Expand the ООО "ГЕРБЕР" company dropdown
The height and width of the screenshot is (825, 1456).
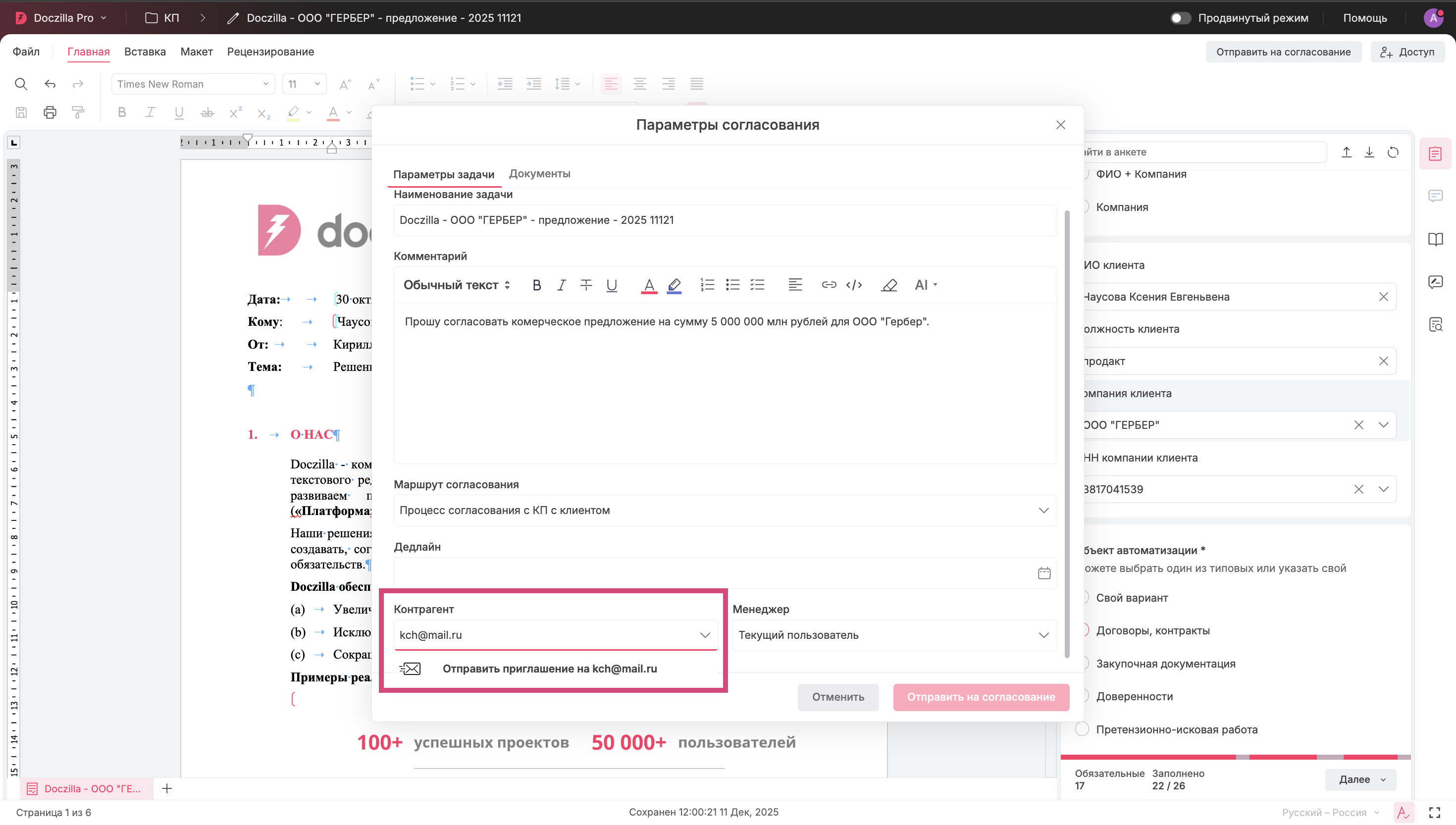tap(1384, 425)
